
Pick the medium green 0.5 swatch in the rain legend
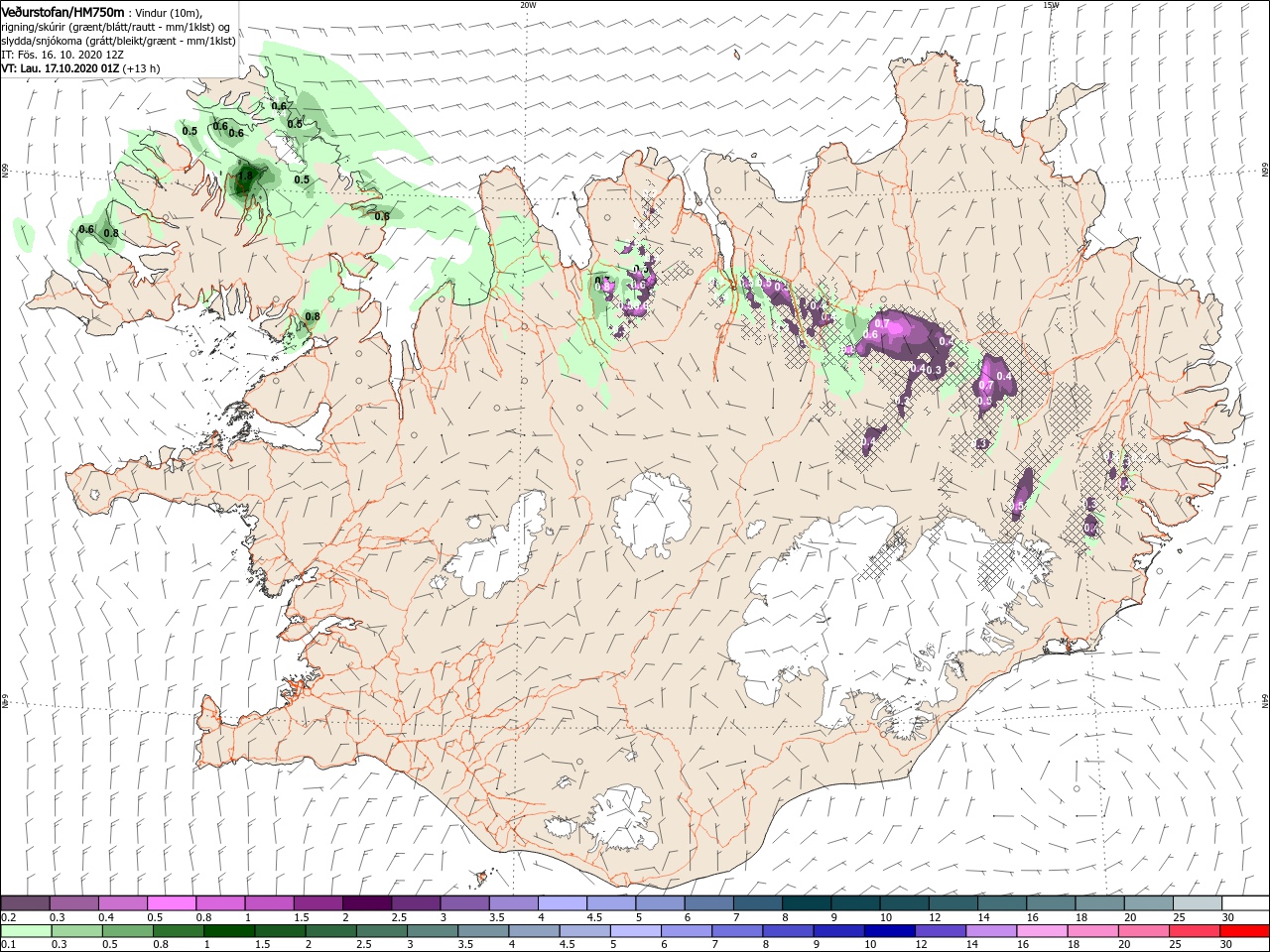[126, 931]
